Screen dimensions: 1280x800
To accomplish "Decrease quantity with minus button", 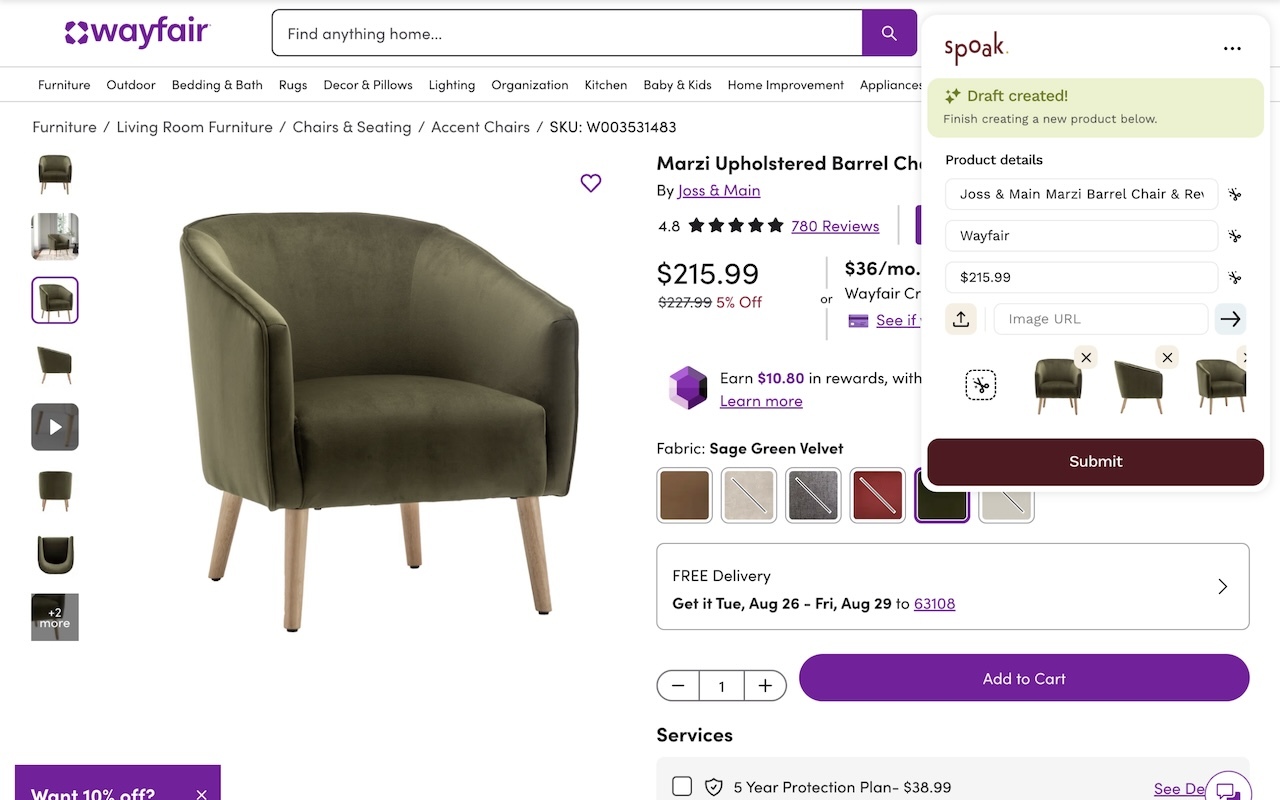I will [678, 685].
